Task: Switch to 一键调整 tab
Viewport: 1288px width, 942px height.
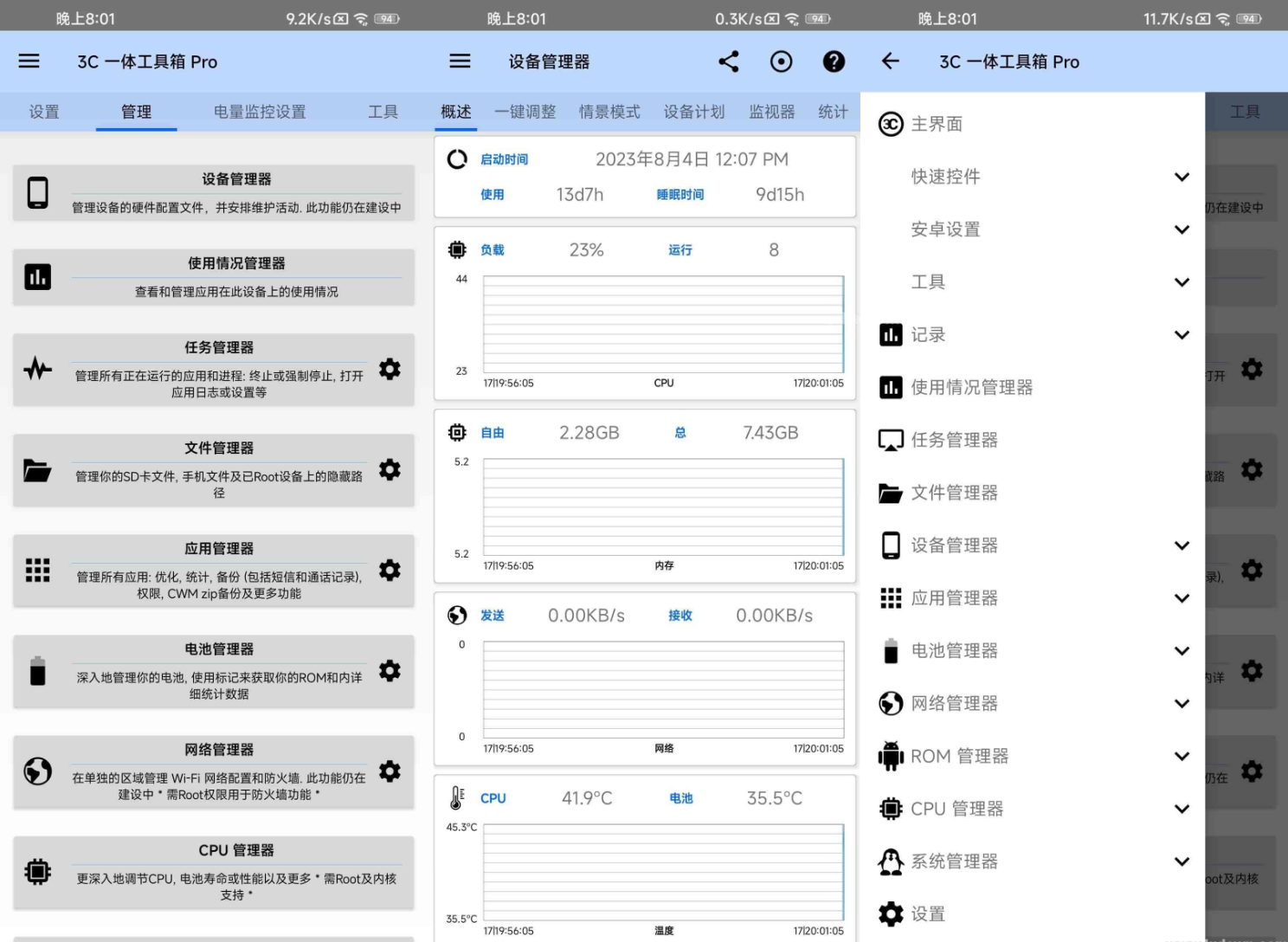Action: coord(525,112)
